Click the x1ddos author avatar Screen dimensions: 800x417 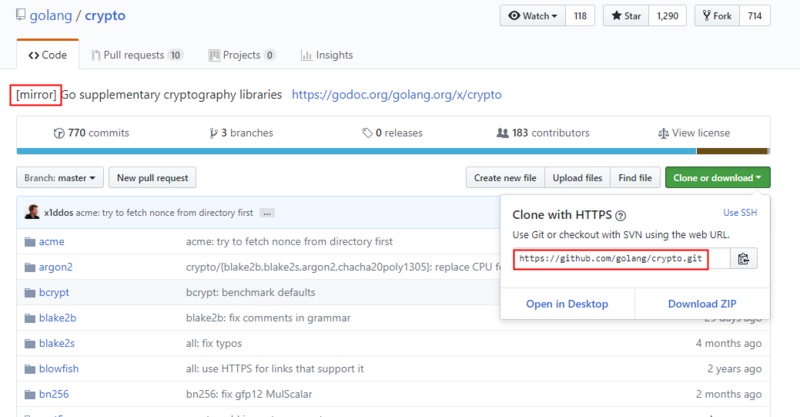pos(32,212)
